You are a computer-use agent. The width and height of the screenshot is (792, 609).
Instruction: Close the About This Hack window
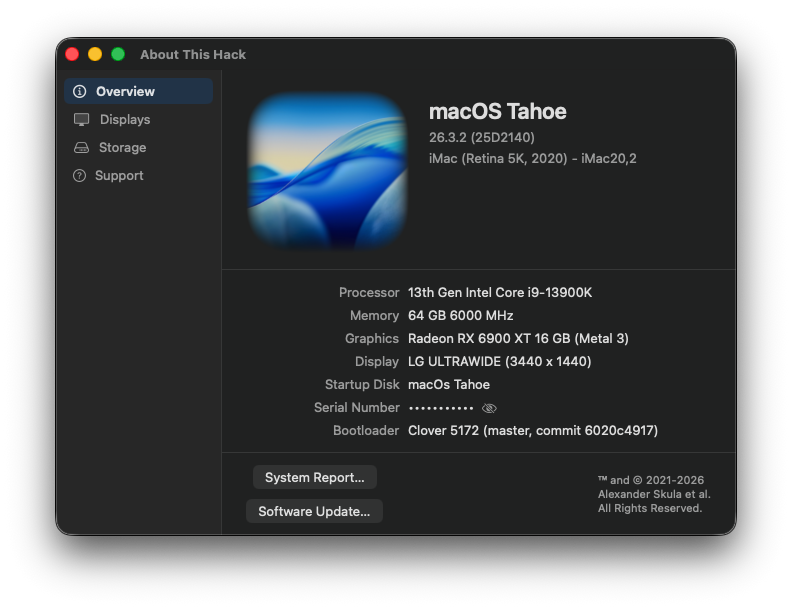click(x=72, y=54)
